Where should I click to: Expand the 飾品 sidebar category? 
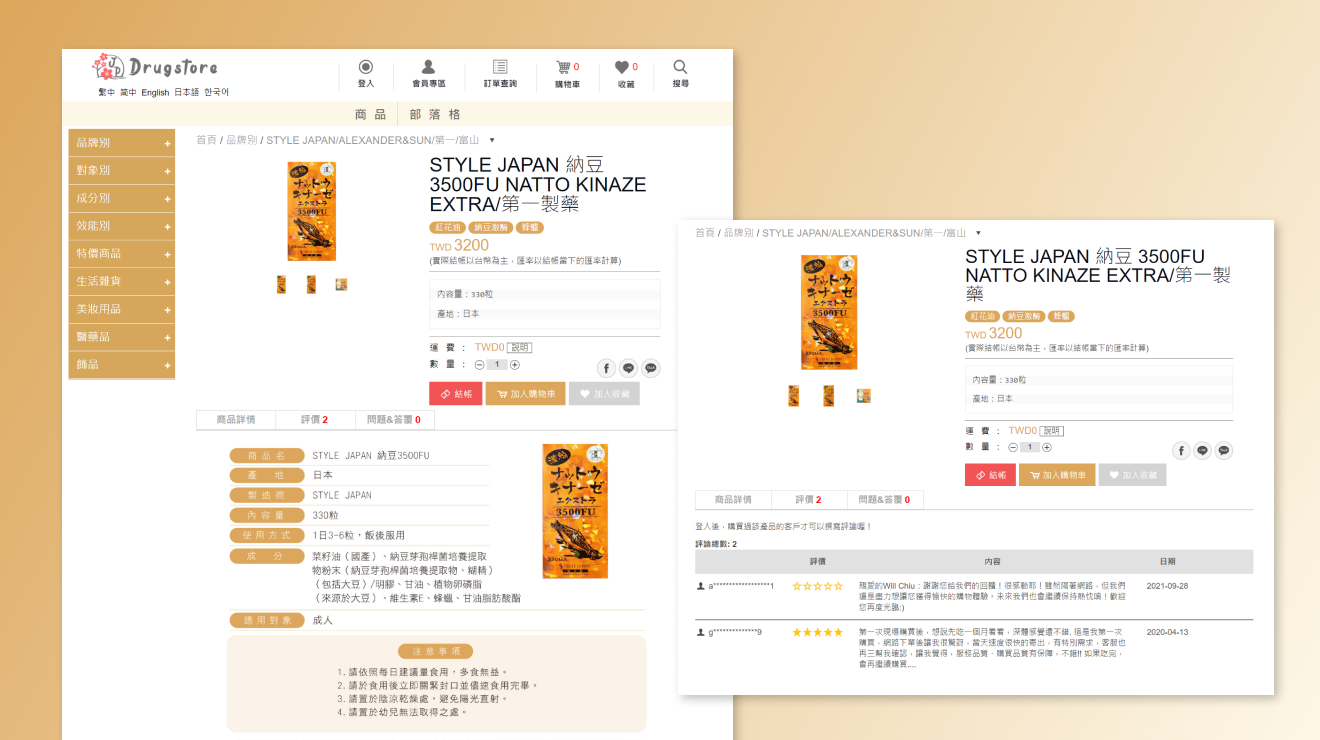point(122,364)
